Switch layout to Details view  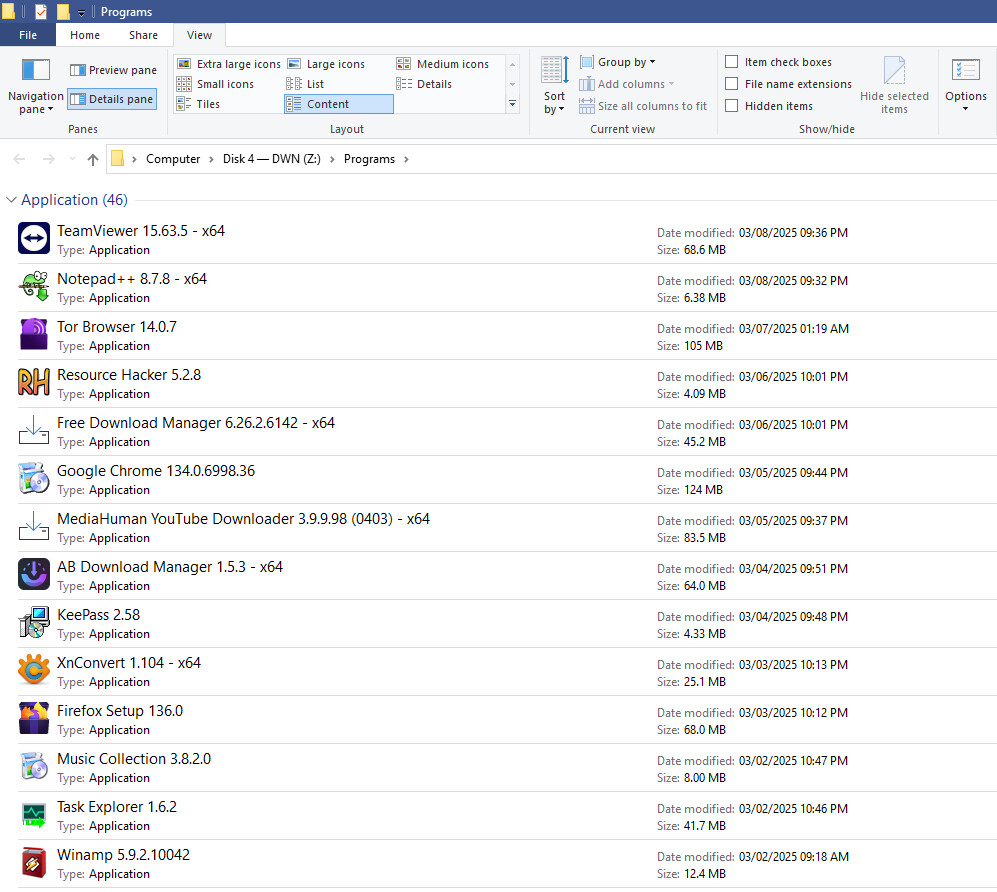point(424,84)
